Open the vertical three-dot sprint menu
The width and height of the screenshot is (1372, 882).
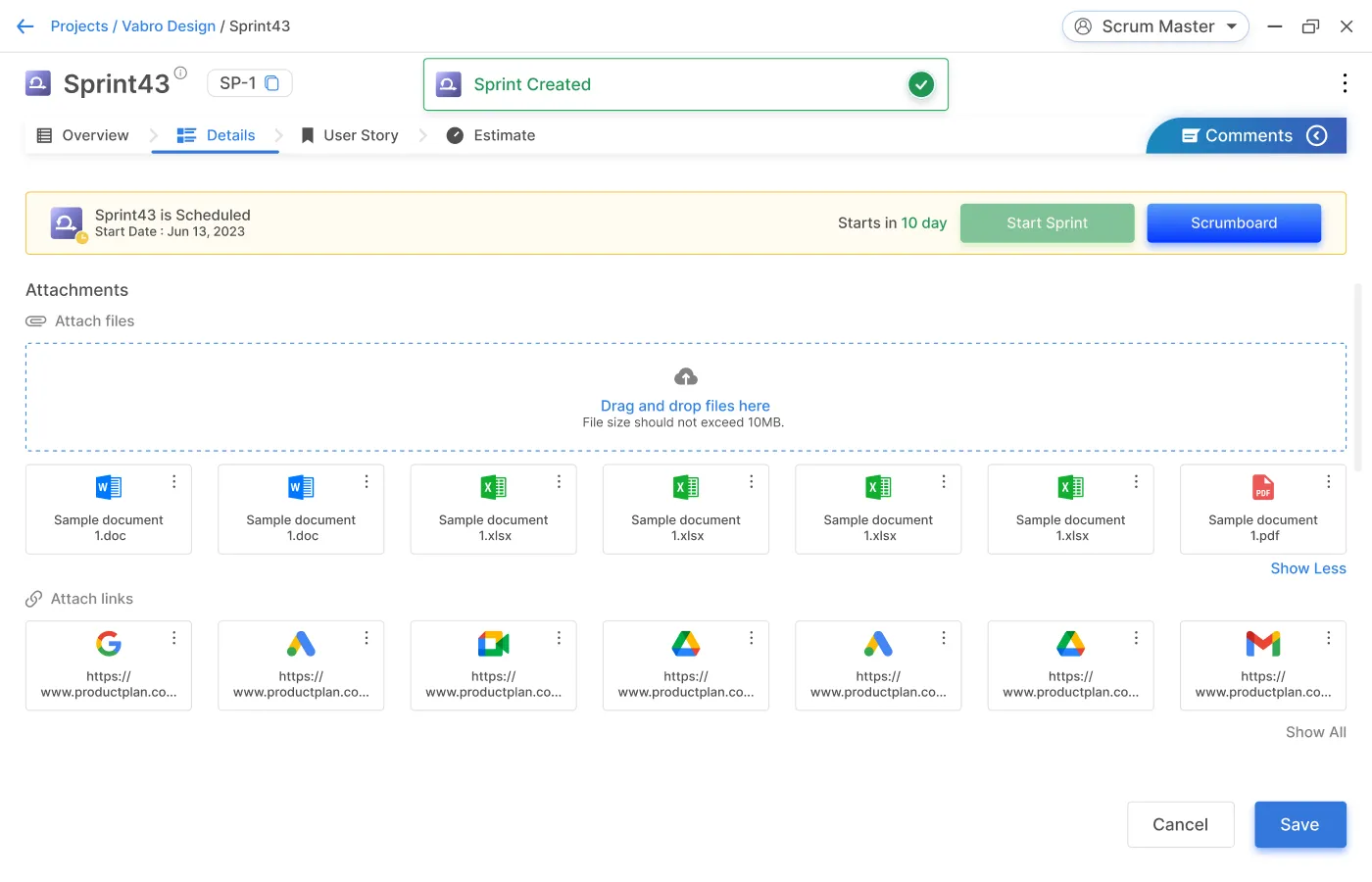coord(1344,83)
